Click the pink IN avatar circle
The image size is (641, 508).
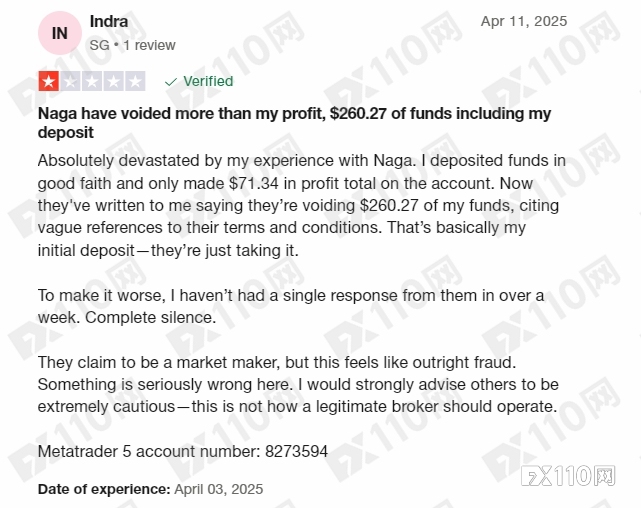pos(60,33)
